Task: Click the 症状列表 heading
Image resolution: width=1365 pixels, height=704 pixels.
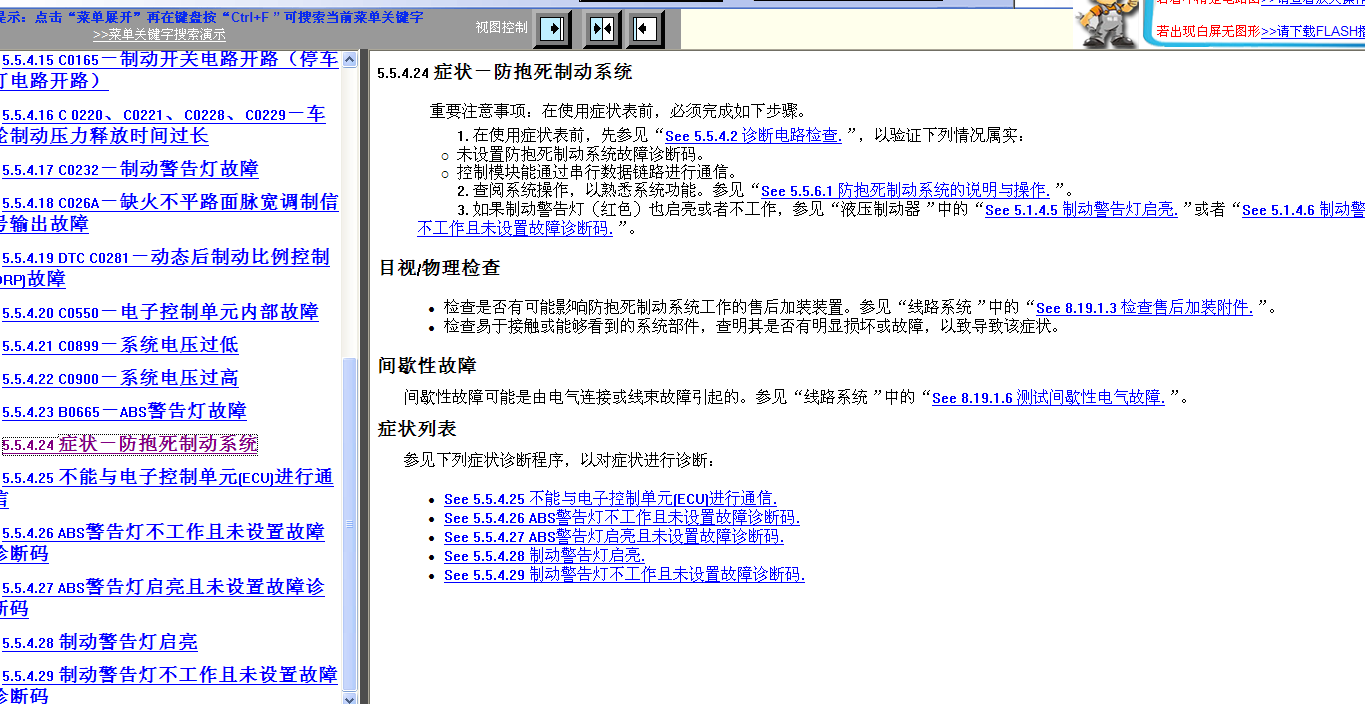Action: pos(417,428)
